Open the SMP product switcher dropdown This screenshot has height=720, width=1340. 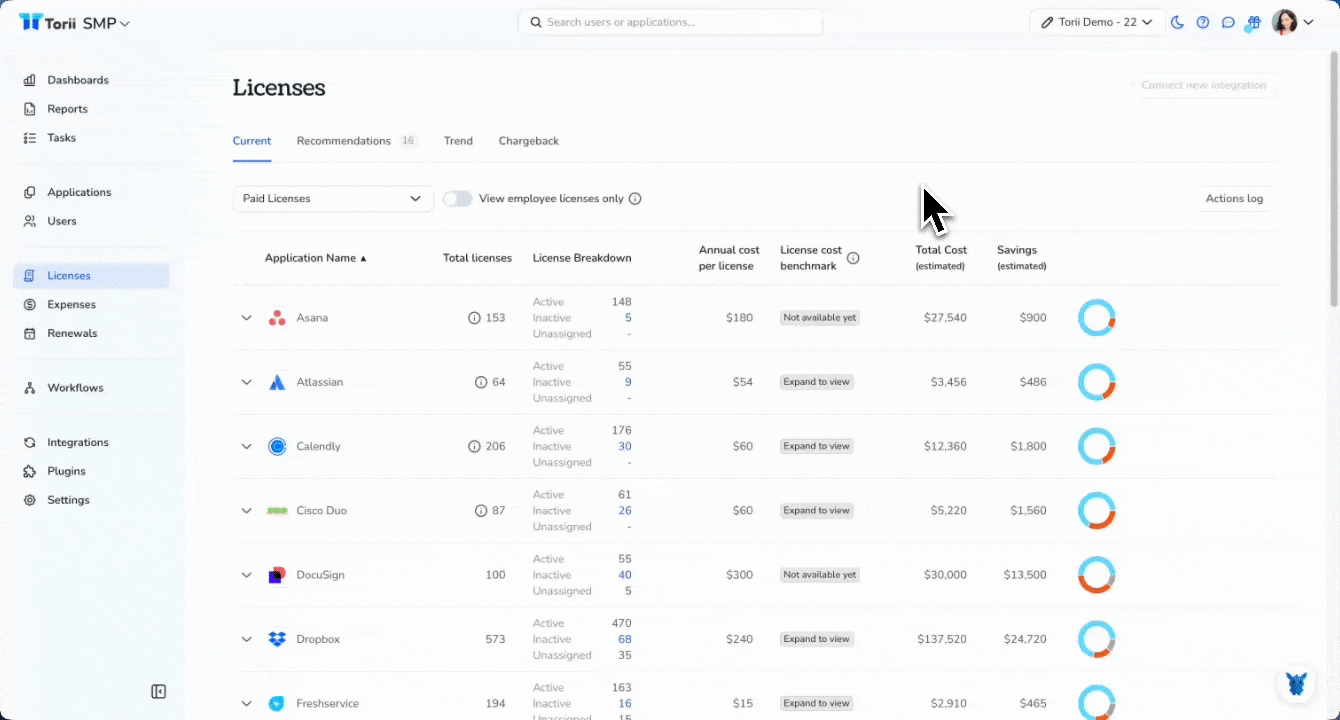(x=106, y=23)
